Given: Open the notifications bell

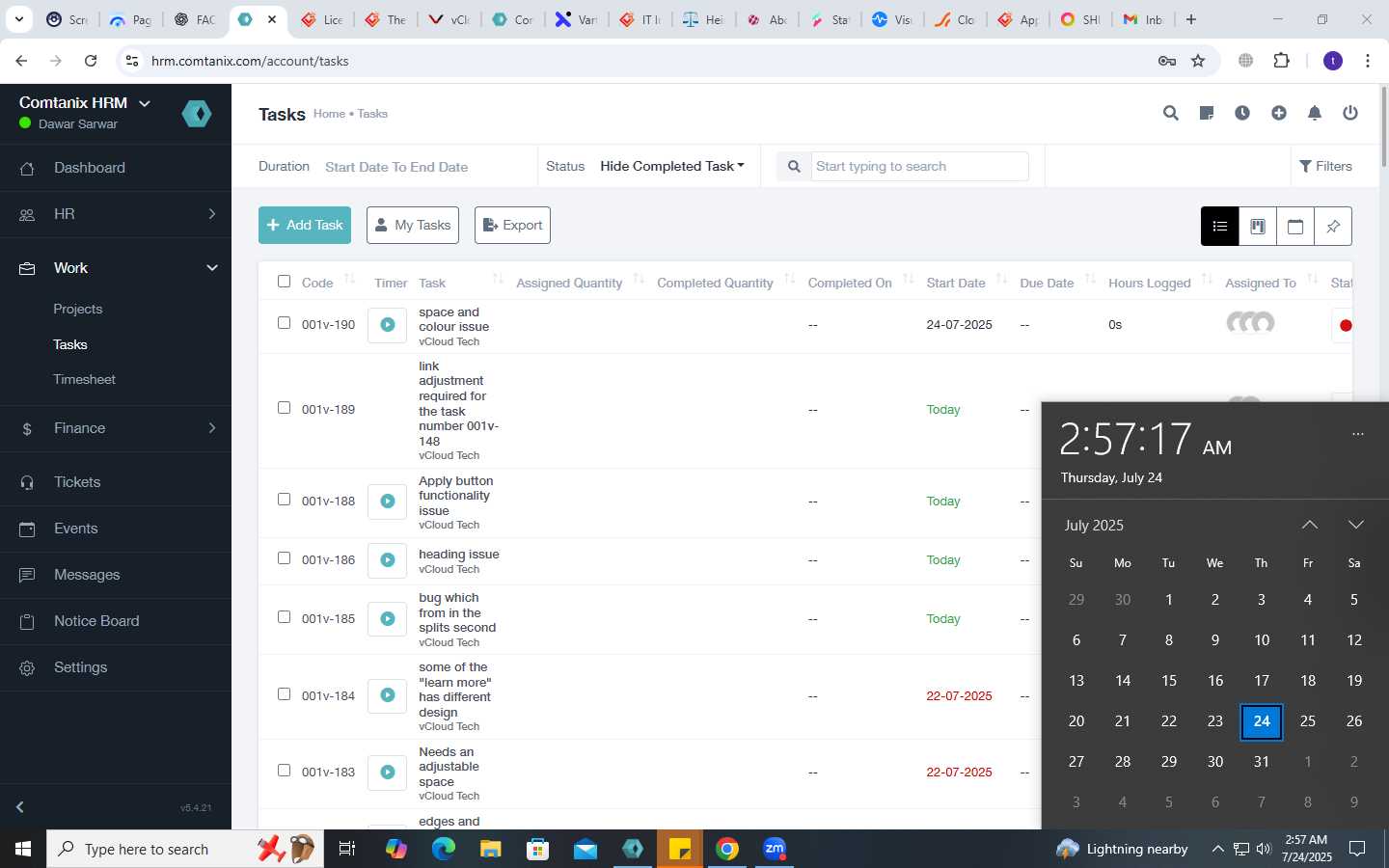Looking at the screenshot, I should (x=1315, y=113).
